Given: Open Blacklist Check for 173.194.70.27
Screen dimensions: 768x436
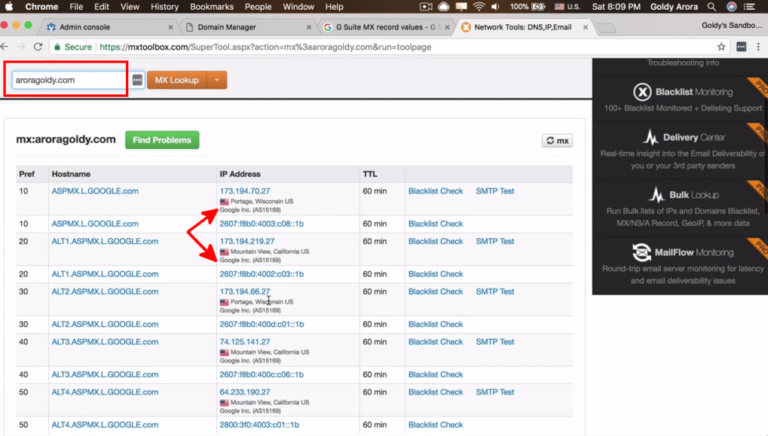Looking at the screenshot, I should click(x=435, y=191).
